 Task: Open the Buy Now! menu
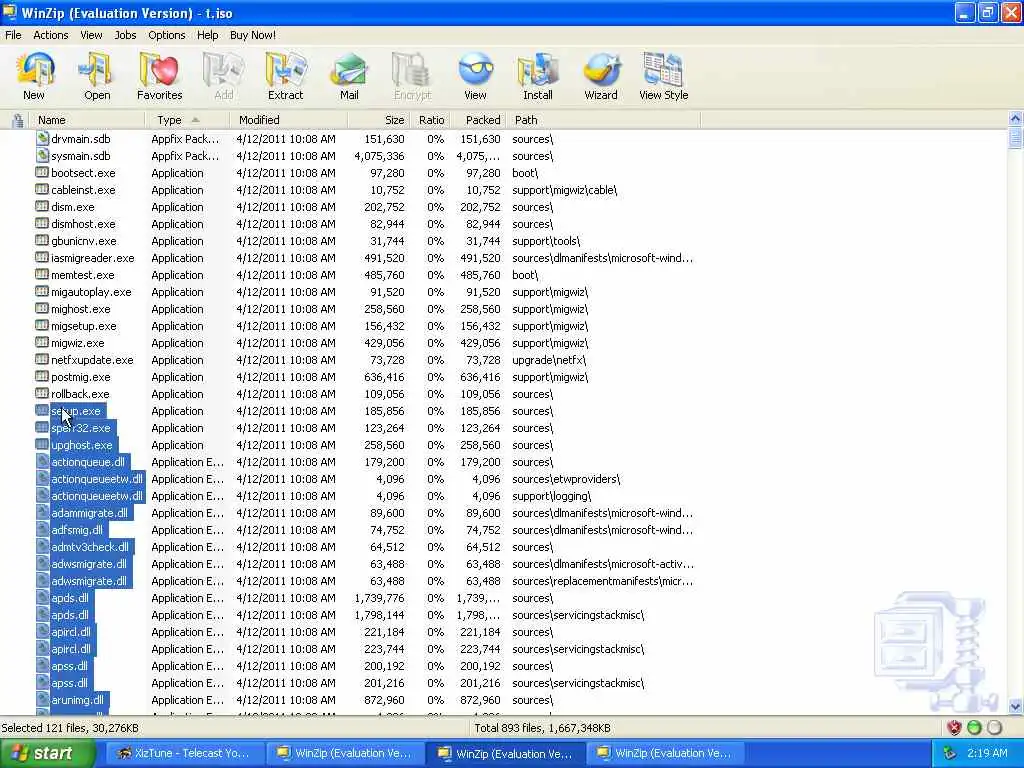click(x=253, y=35)
